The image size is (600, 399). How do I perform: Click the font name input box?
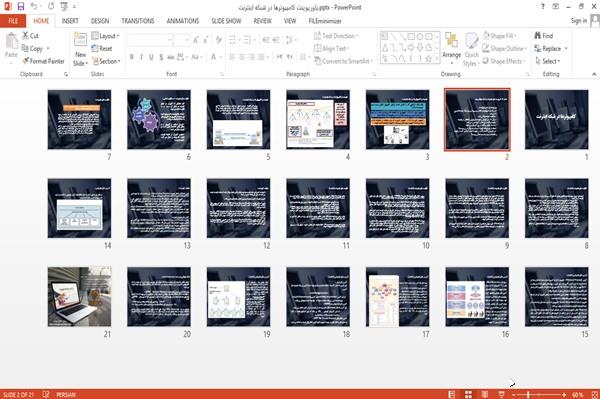coord(149,40)
